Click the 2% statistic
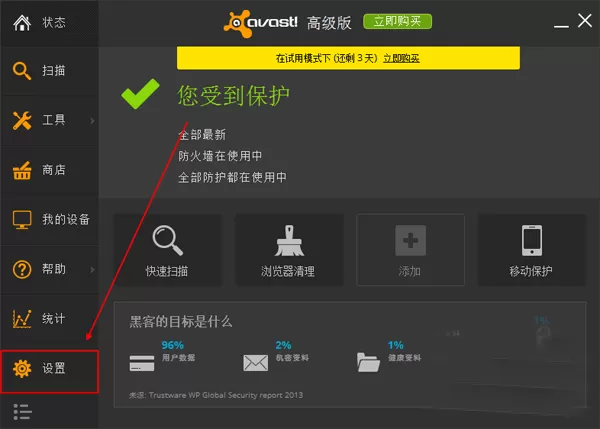Screen dimensions: 600x429 point(284,346)
